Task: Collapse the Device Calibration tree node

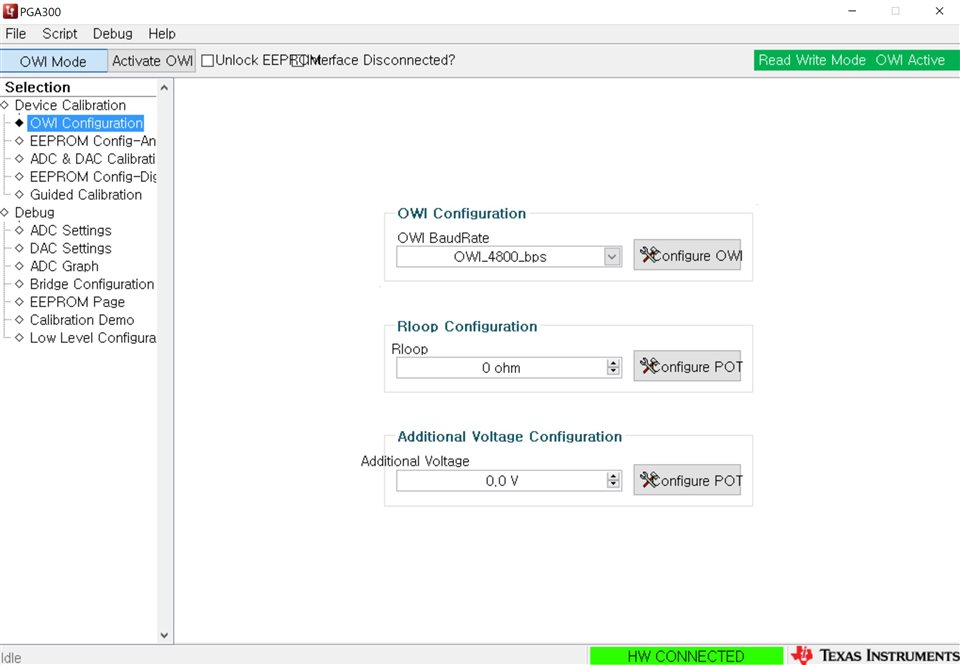Action: point(4,105)
